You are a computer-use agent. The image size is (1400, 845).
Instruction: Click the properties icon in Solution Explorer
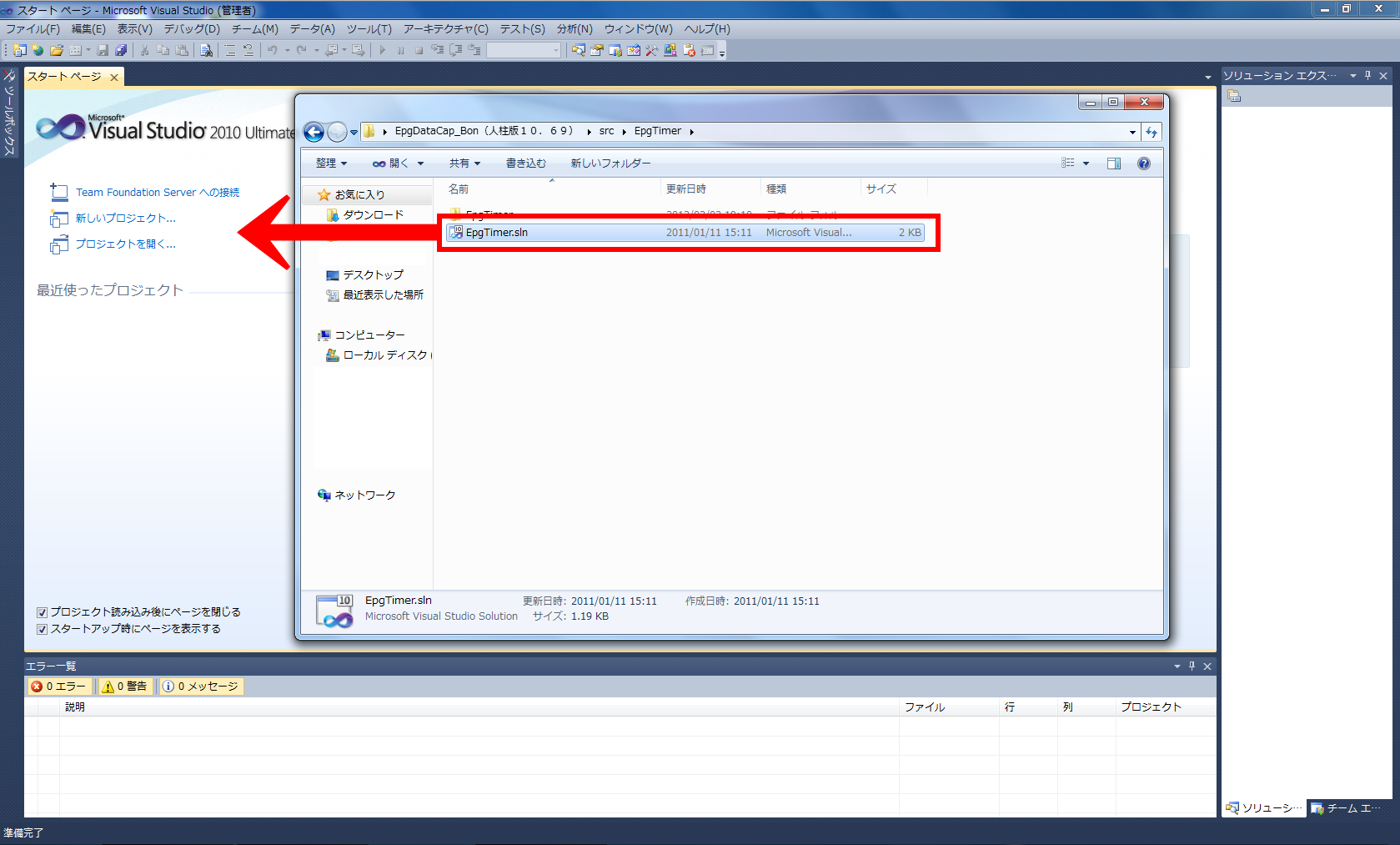(1234, 97)
